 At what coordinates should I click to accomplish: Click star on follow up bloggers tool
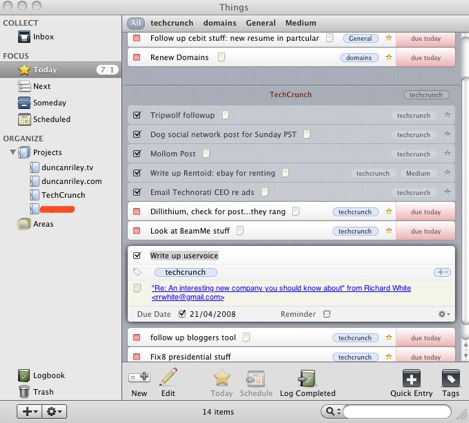[389, 337]
